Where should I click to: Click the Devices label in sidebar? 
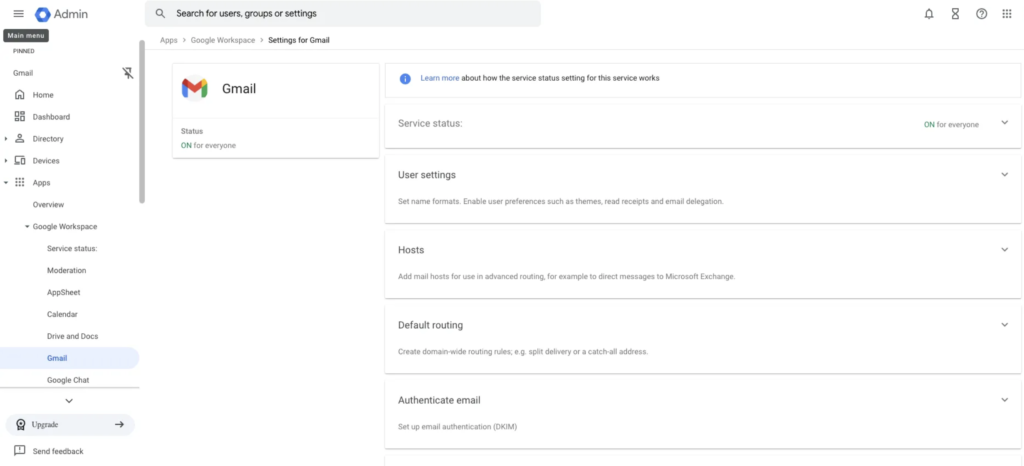(46, 161)
